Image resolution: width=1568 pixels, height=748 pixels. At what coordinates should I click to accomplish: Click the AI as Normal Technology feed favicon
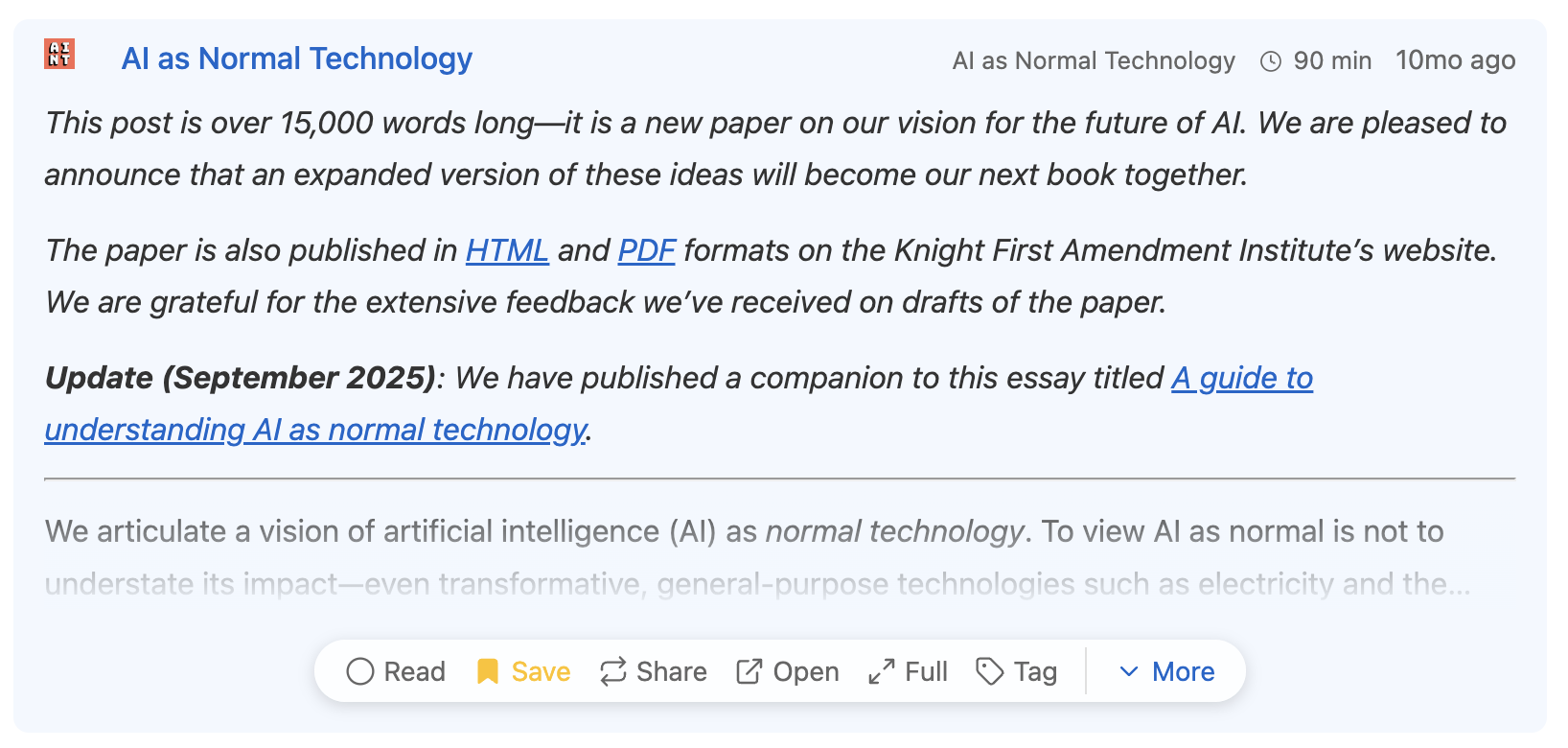click(x=59, y=54)
